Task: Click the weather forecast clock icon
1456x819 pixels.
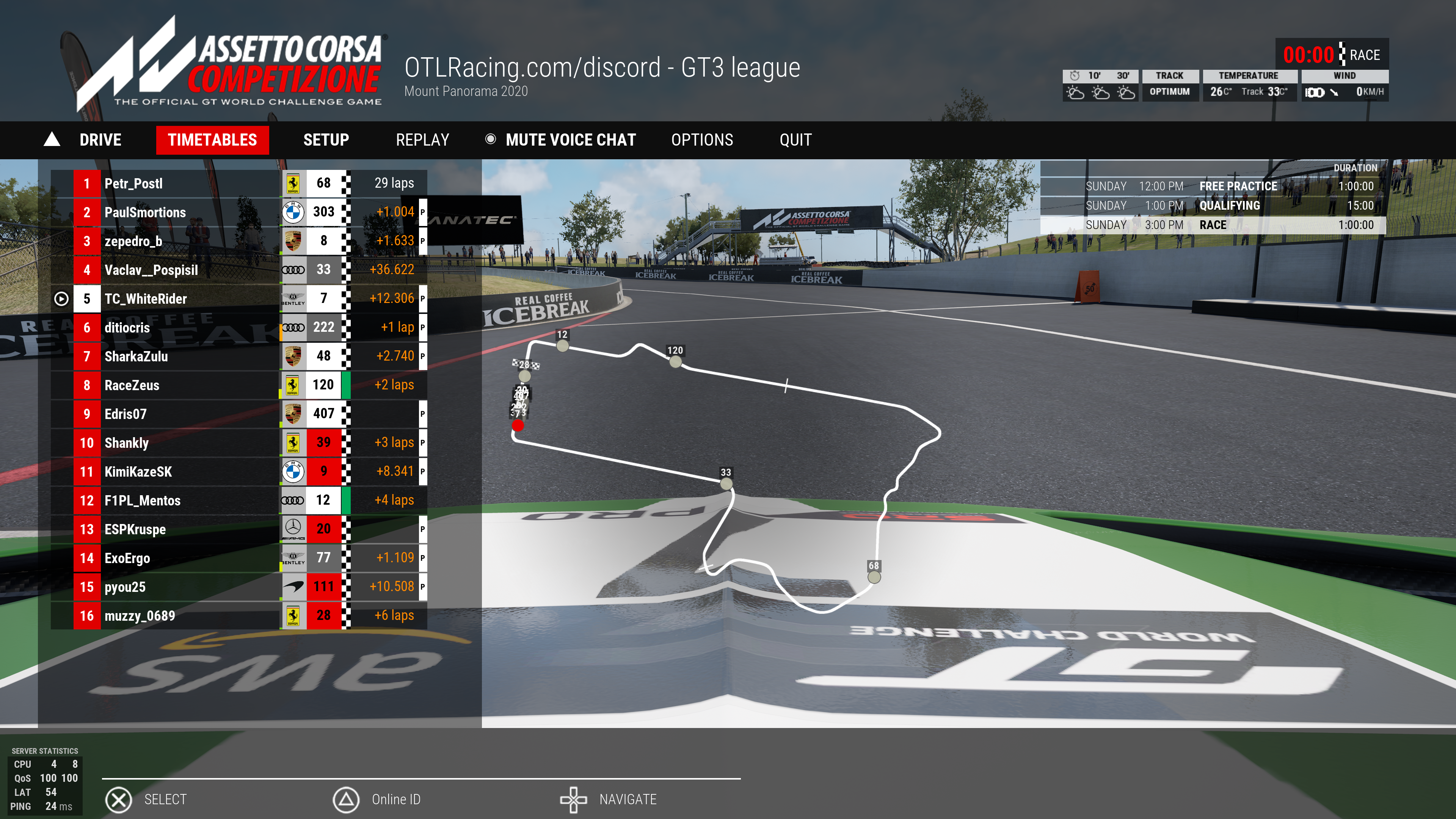Action: pyautogui.click(x=1075, y=75)
